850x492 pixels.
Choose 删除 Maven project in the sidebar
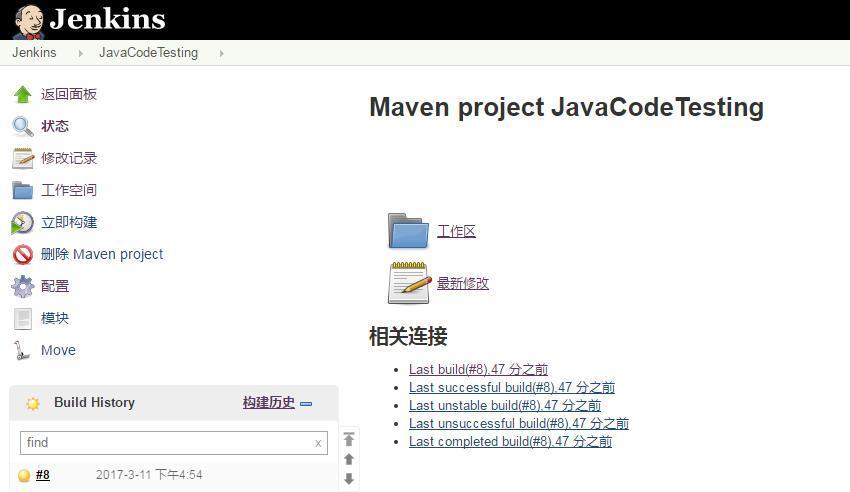click(102, 254)
